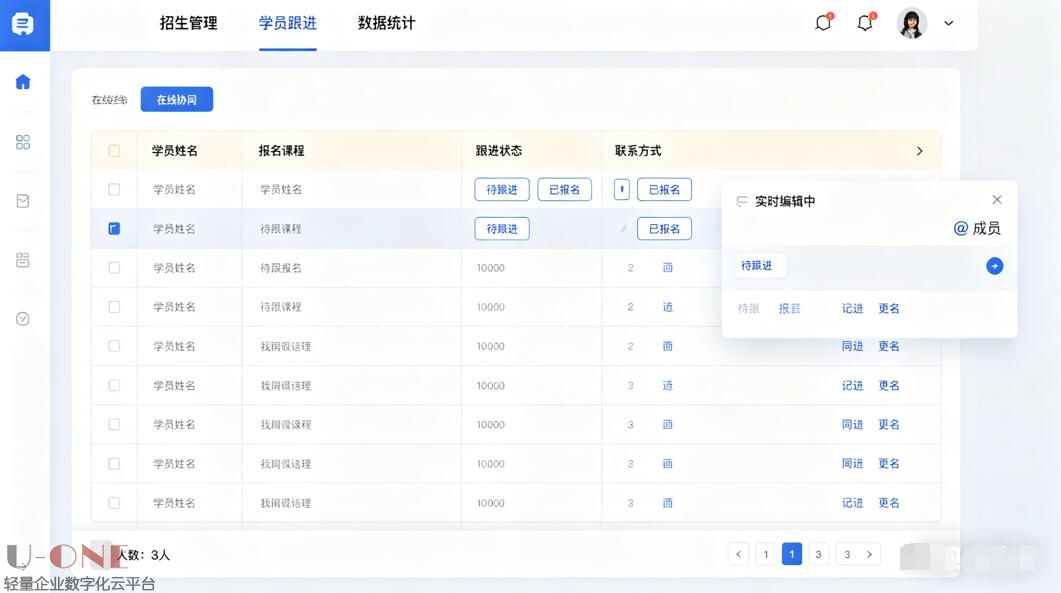
Task: Expand the chevron next to the profile avatar
Action: [948, 23]
